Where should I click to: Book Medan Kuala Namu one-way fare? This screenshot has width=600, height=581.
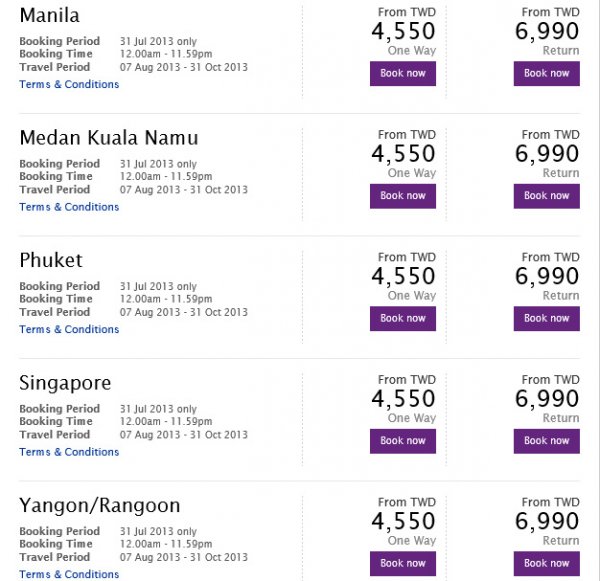tap(403, 196)
